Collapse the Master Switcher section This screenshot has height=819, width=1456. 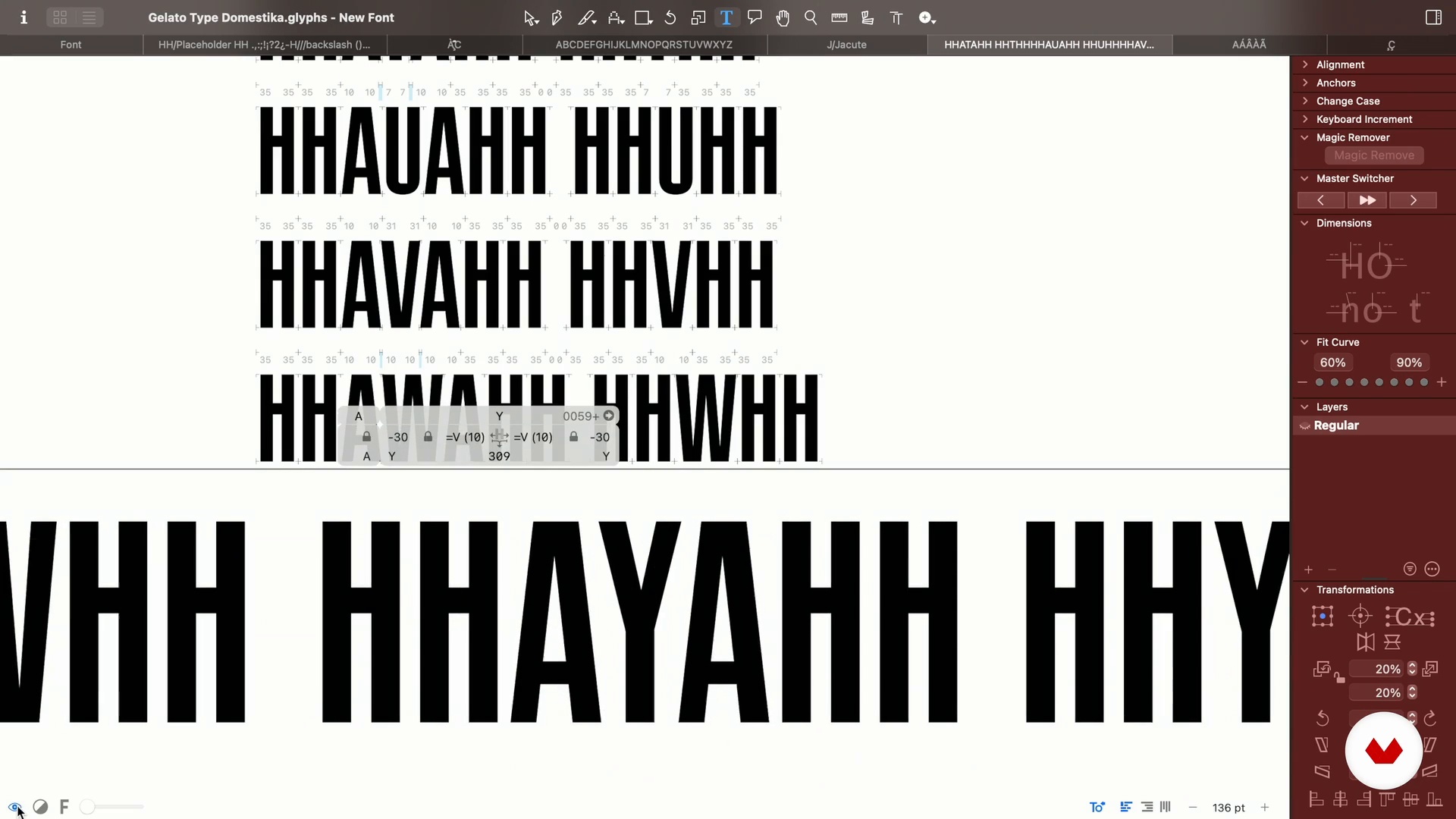1304,178
